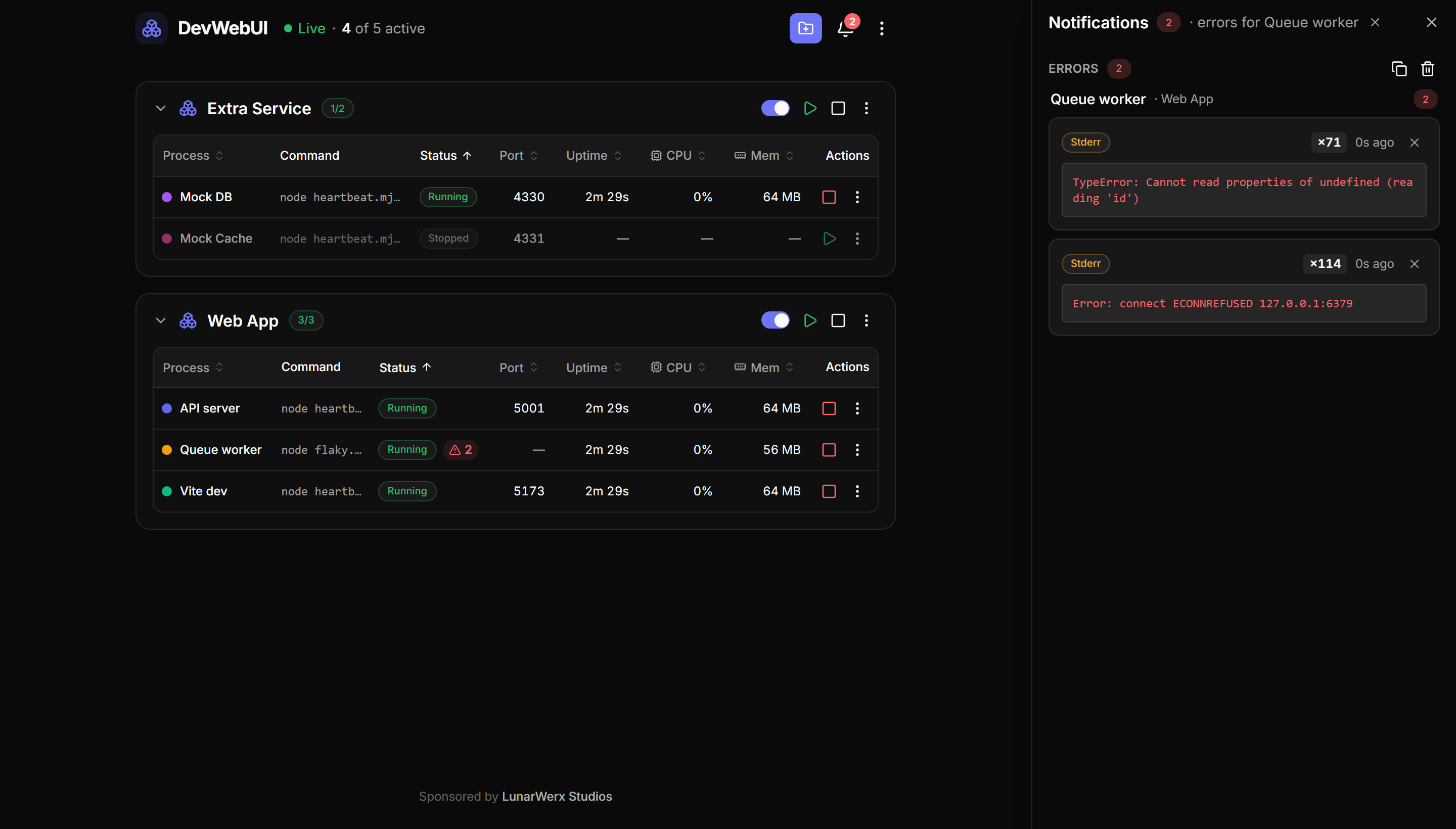Stop the Vite dev process
The height and width of the screenshot is (829, 1456).
(829, 491)
